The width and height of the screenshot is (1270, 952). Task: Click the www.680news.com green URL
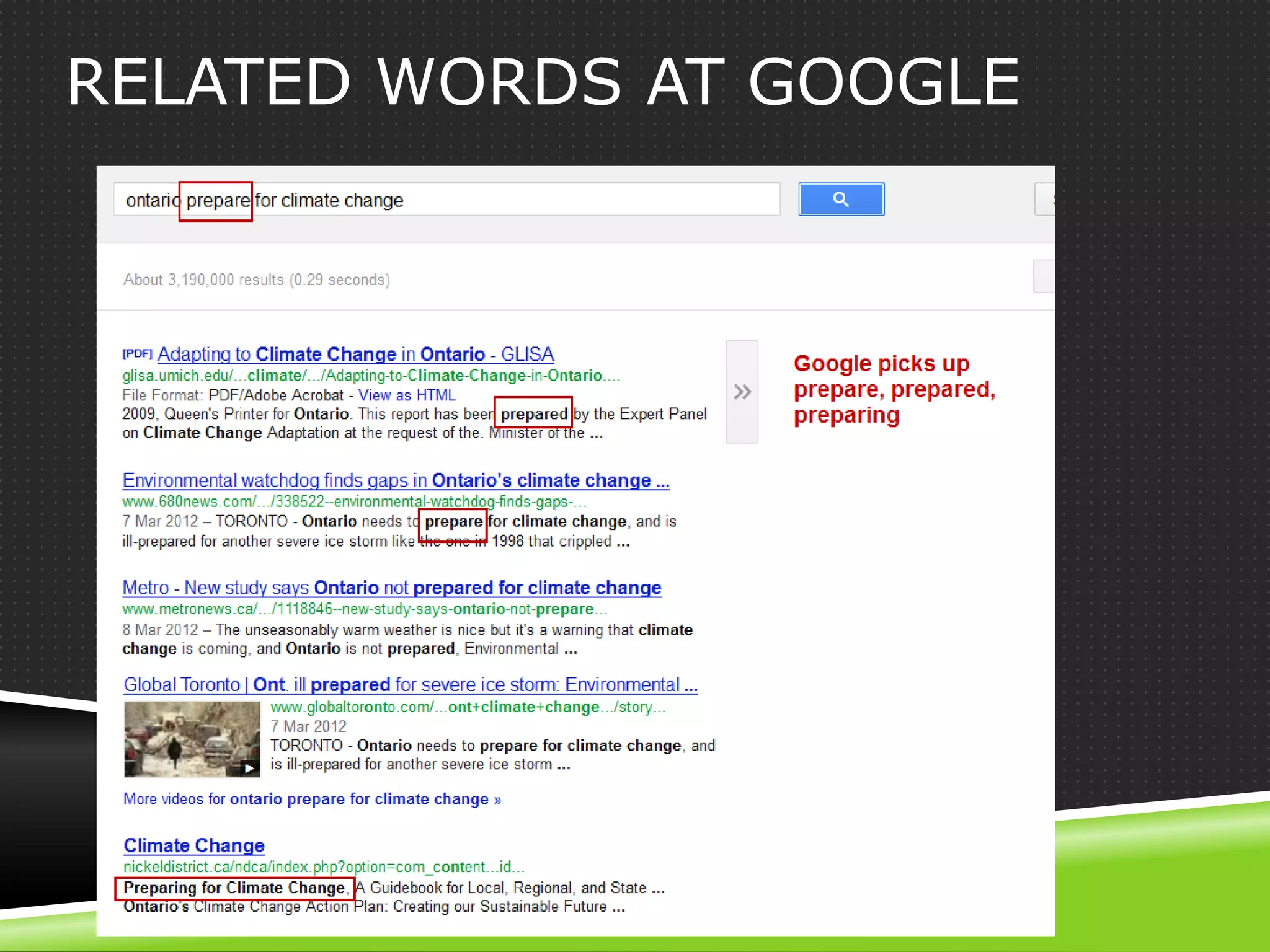[x=354, y=501]
